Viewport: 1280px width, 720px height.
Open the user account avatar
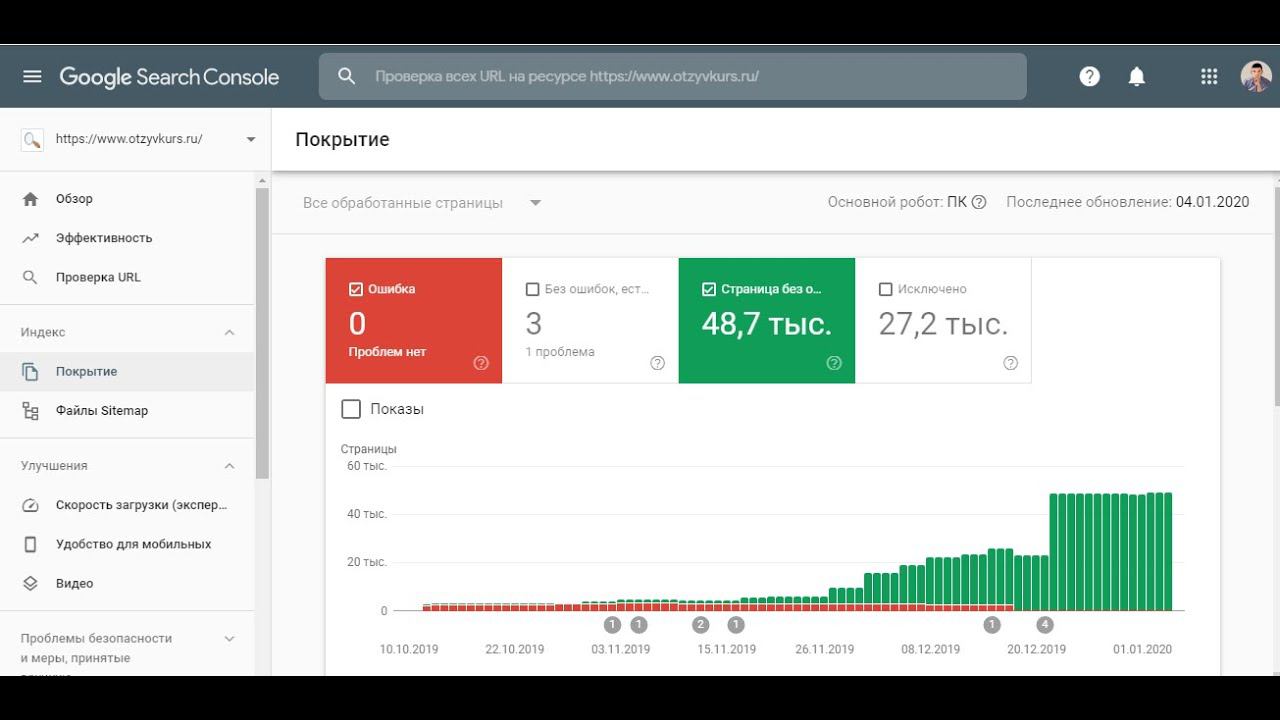coord(1256,76)
